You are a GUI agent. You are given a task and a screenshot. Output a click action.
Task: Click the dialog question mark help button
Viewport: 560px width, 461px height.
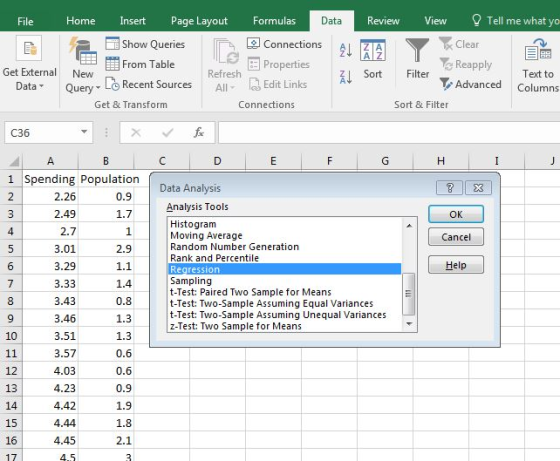click(x=449, y=187)
